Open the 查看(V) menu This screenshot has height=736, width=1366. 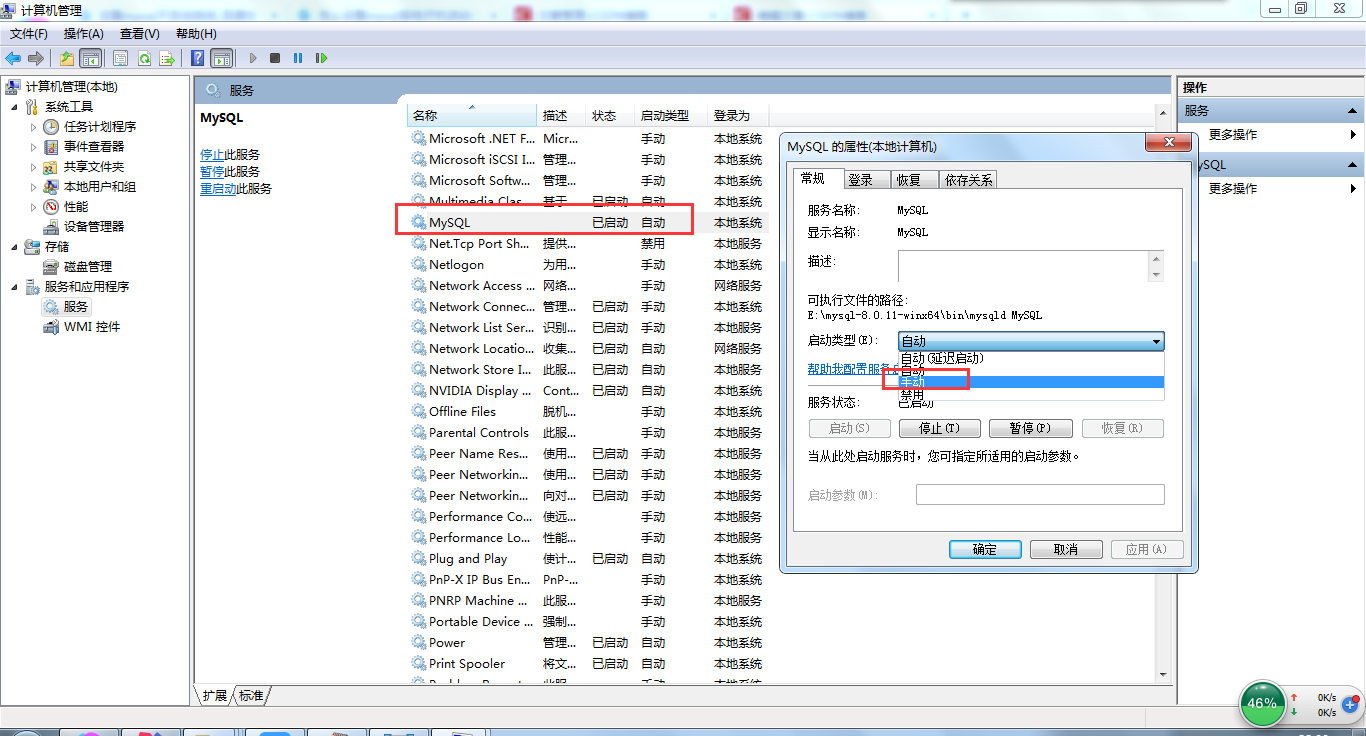click(x=139, y=34)
